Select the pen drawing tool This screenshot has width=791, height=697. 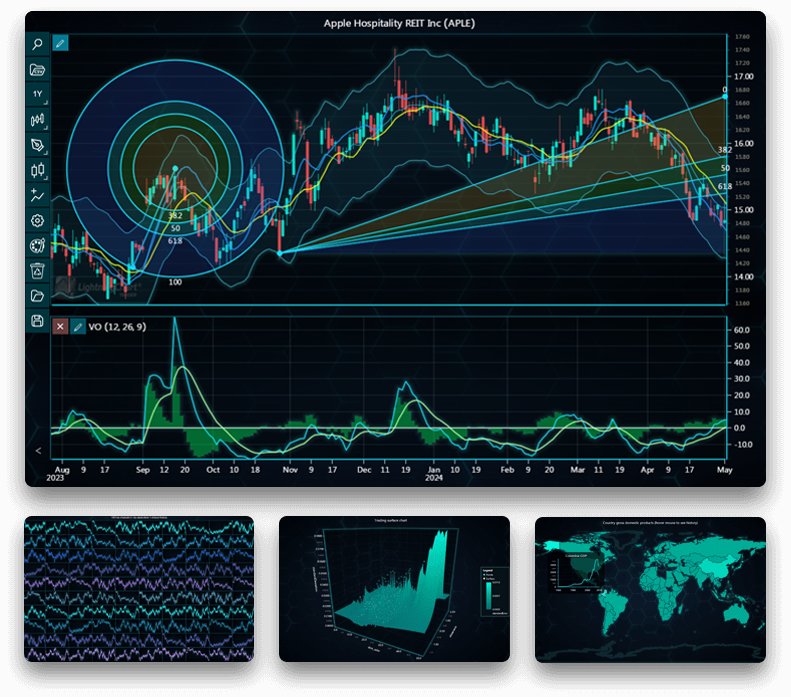point(37,145)
